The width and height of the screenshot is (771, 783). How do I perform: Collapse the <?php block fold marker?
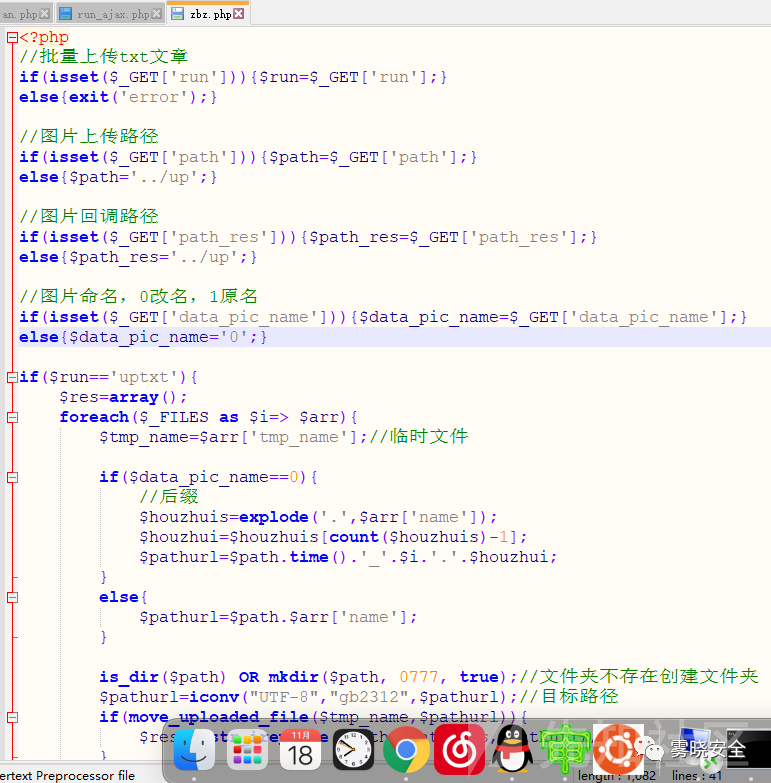click(12, 37)
